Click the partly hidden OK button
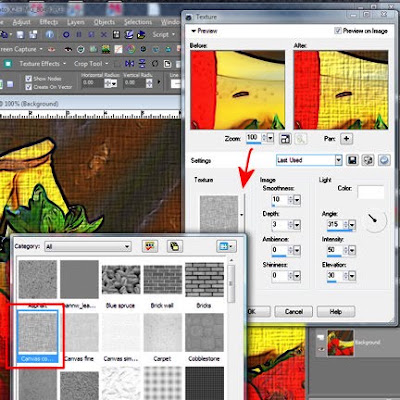 tap(259, 312)
